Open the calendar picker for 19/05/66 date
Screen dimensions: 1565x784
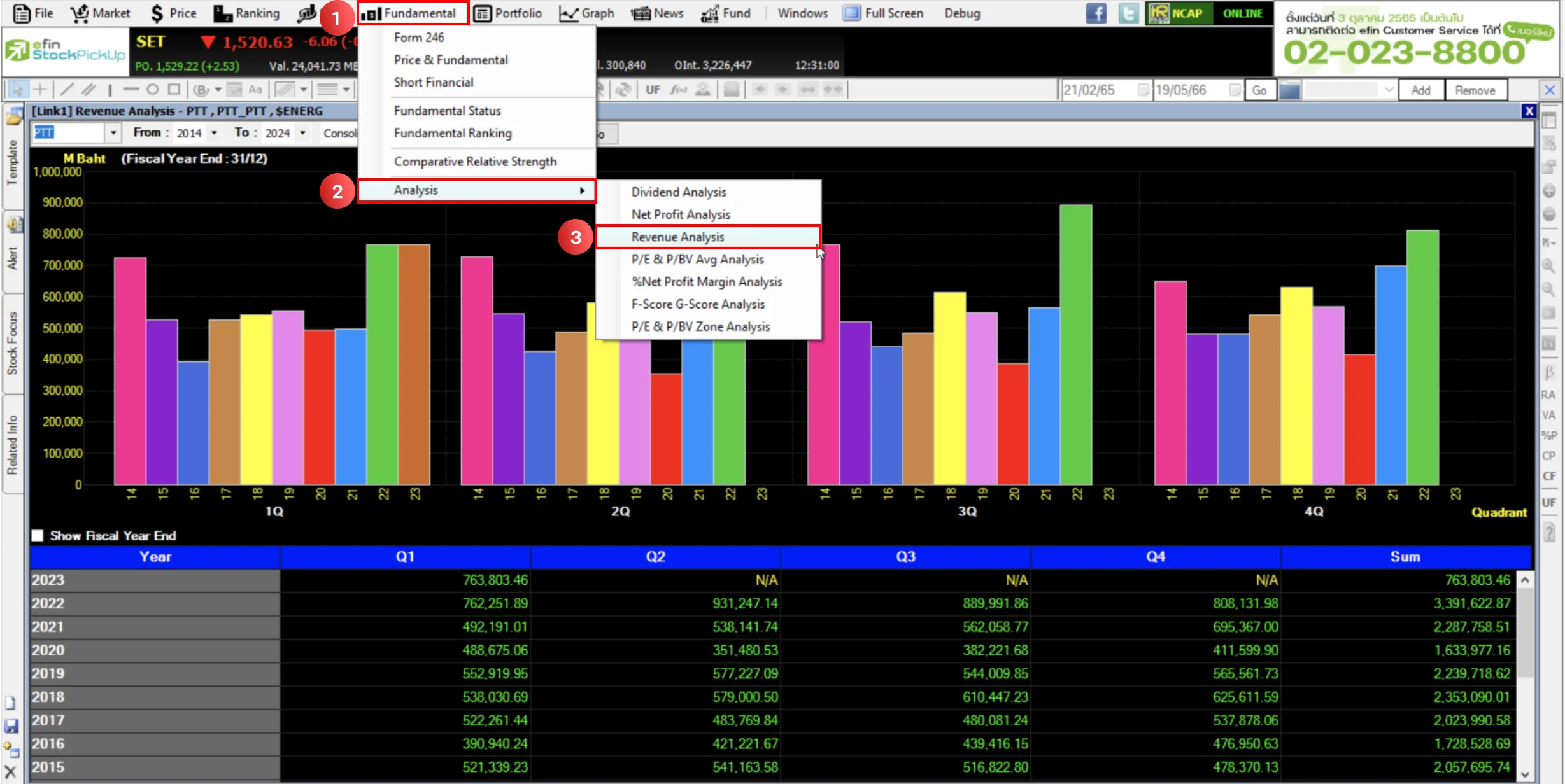pyautogui.click(x=1235, y=90)
